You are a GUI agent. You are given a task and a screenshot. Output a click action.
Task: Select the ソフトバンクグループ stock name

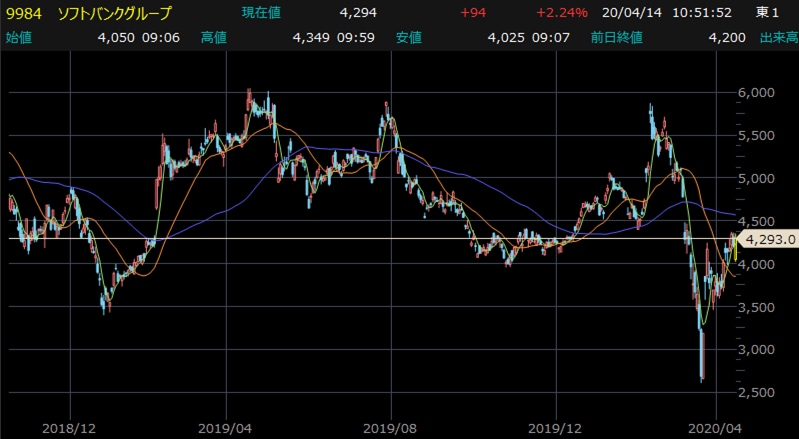(115, 14)
